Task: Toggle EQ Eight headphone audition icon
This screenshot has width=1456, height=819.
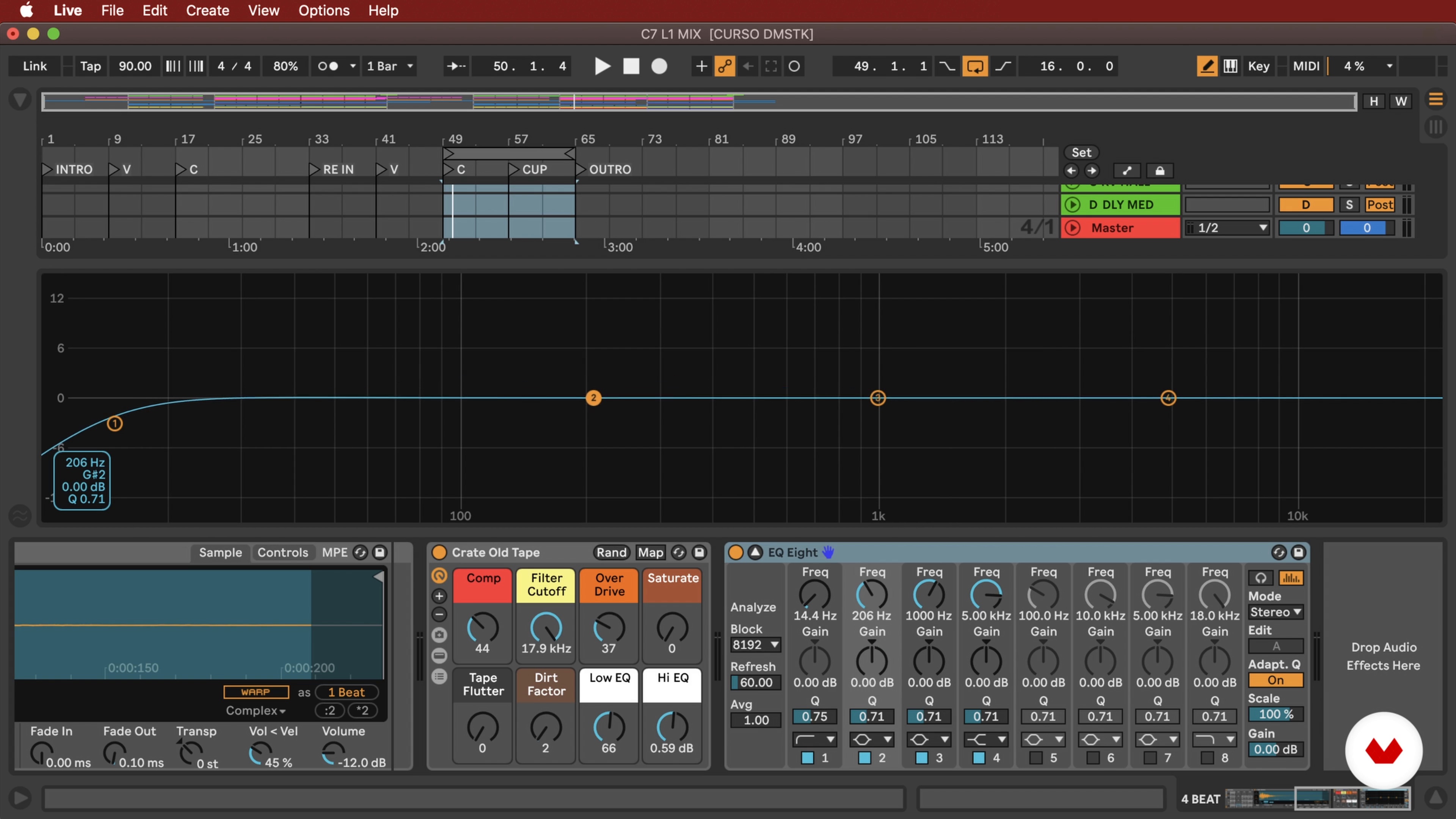Action: coord(1260,577)
